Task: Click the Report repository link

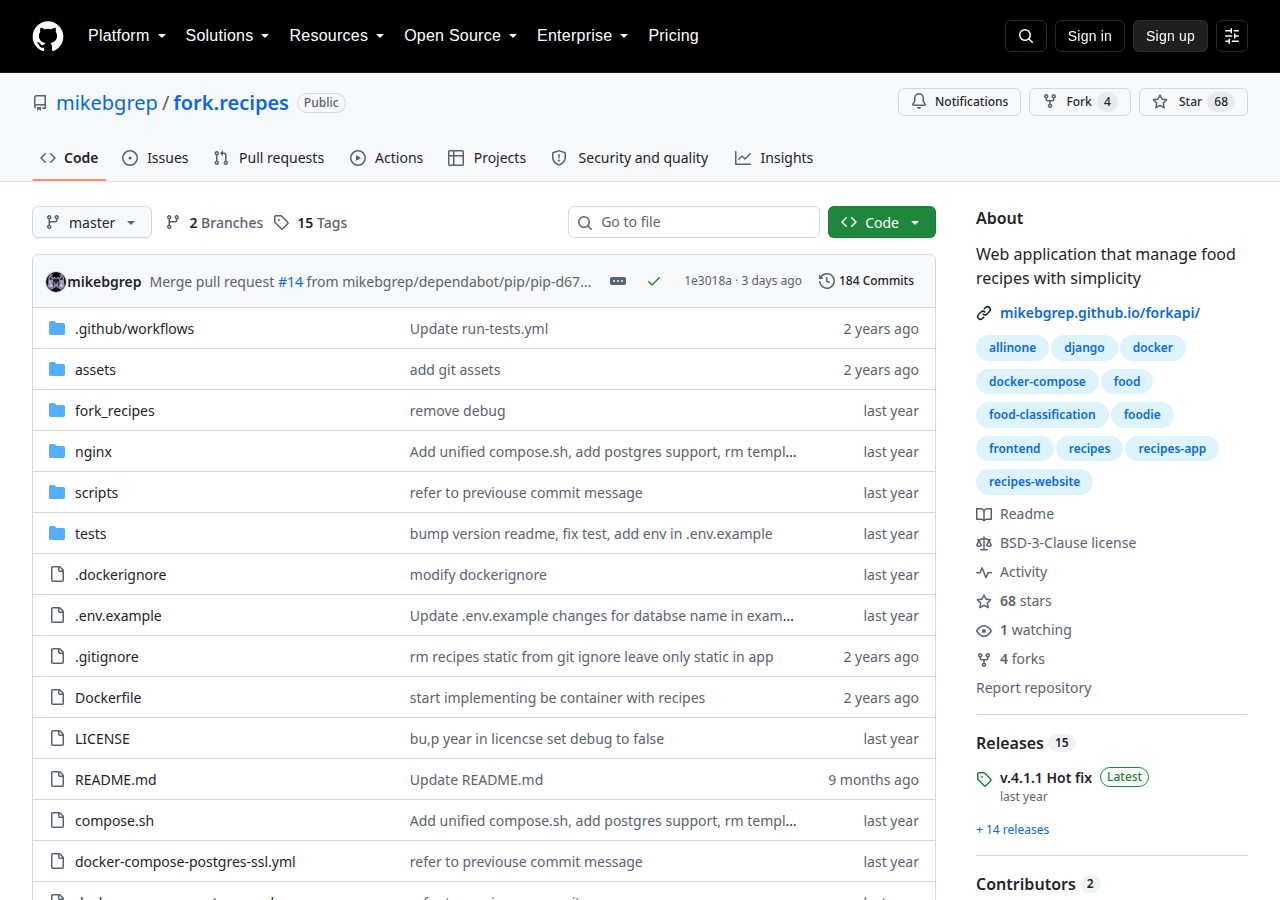Action: pos(1033,688)
